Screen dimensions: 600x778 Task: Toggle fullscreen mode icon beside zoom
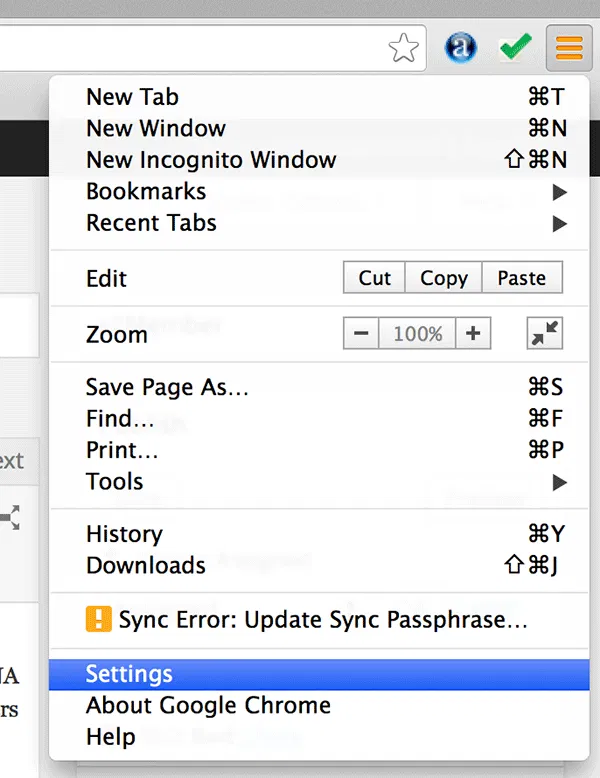545,334
